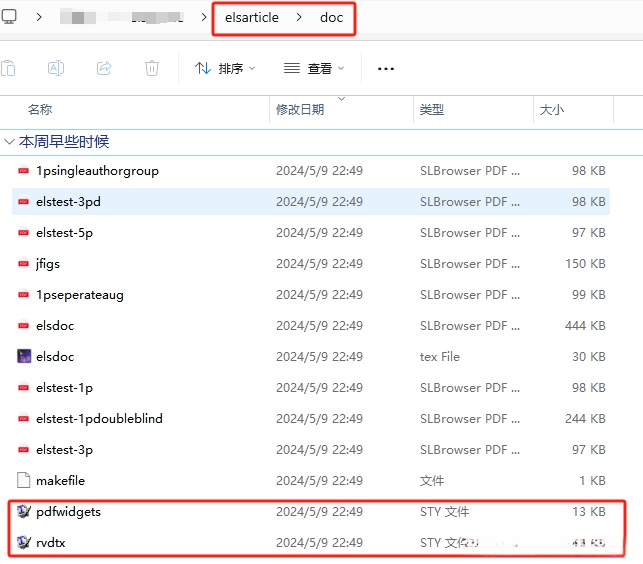Click blank file icon of makefile
Viewport: 643px width, 564px height.
[x=23, y=480]
